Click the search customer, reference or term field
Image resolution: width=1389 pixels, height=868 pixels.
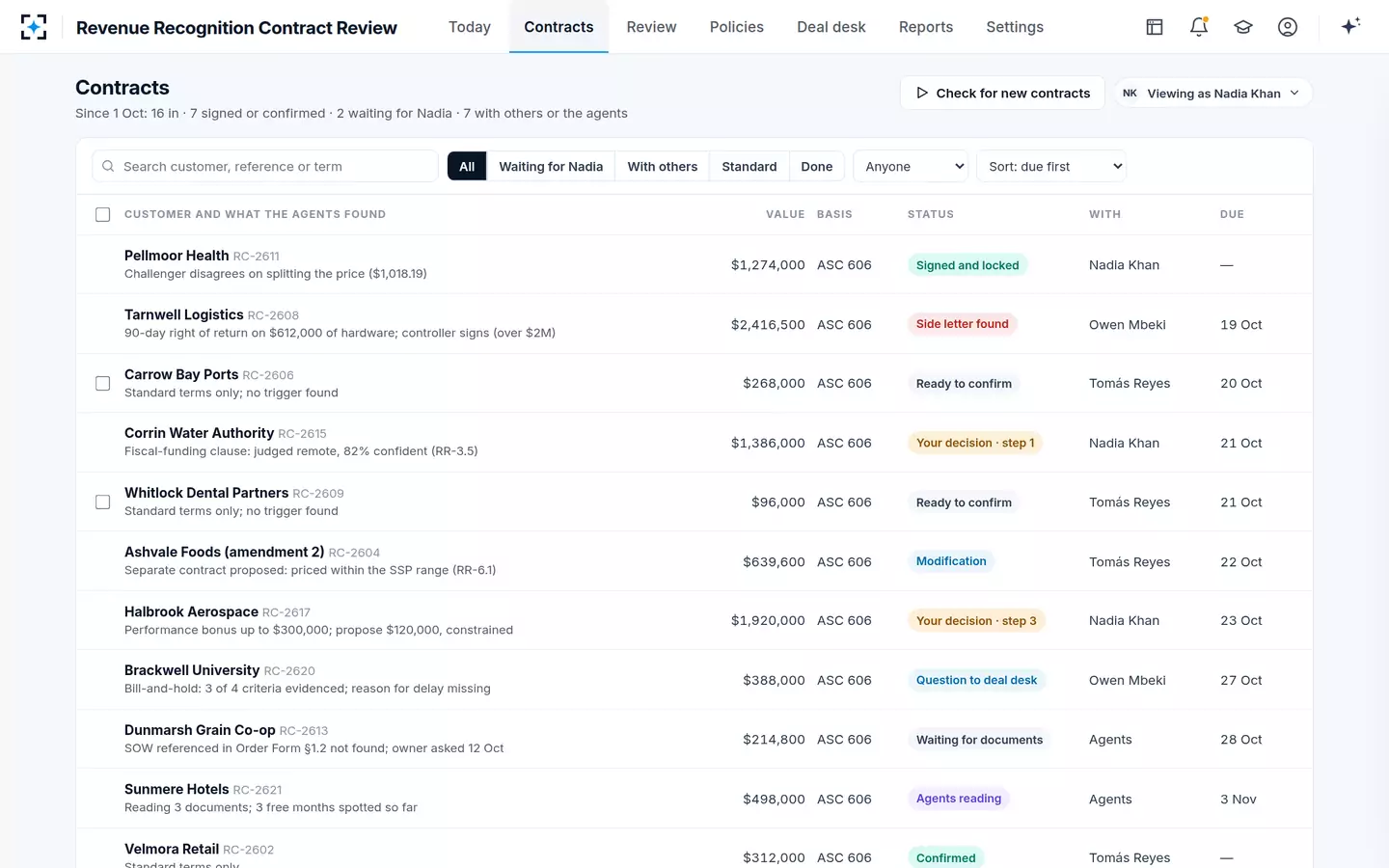pos(265,166)
